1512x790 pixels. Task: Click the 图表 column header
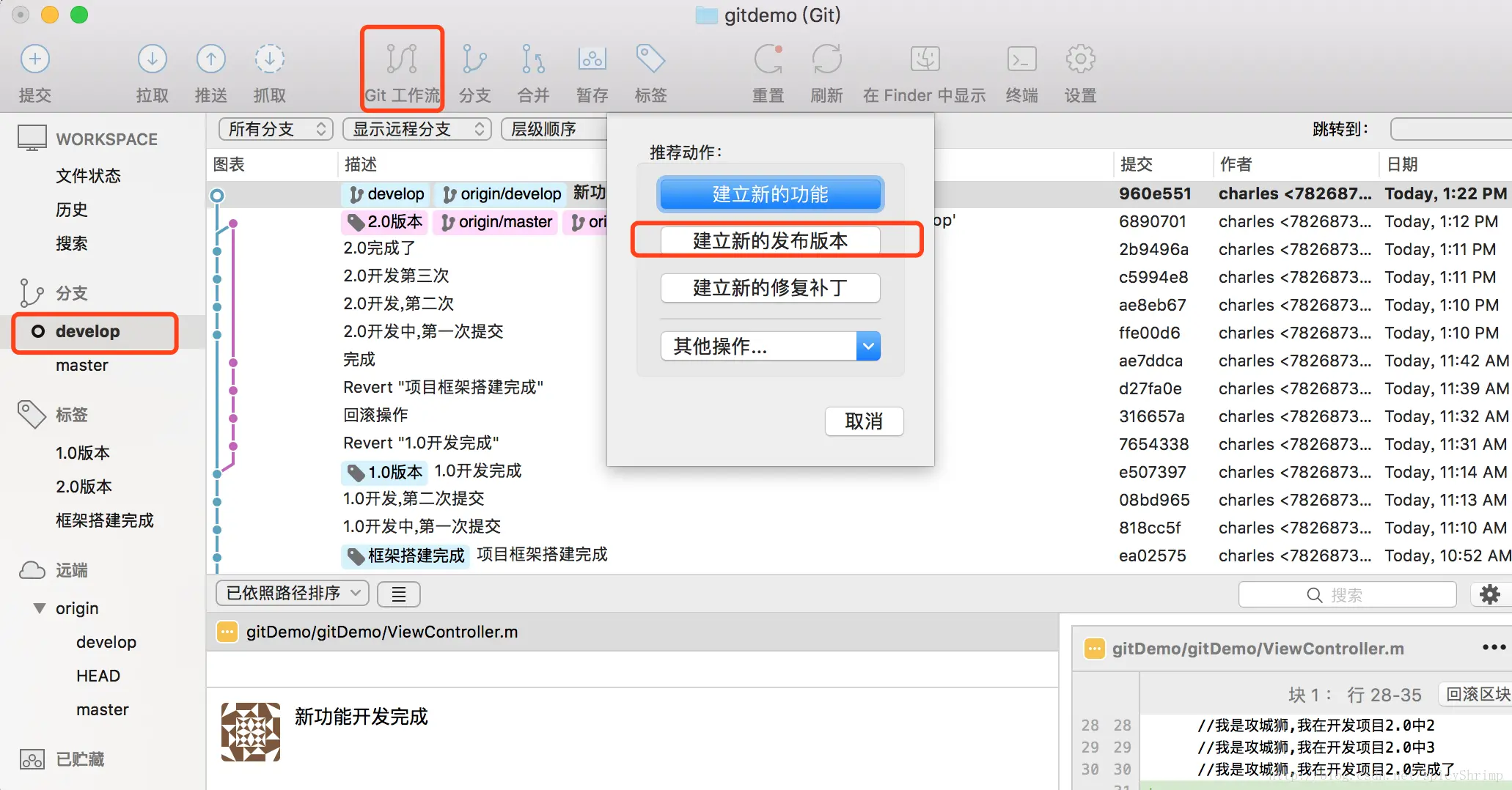pyautogui.click(x=229, y=164)
